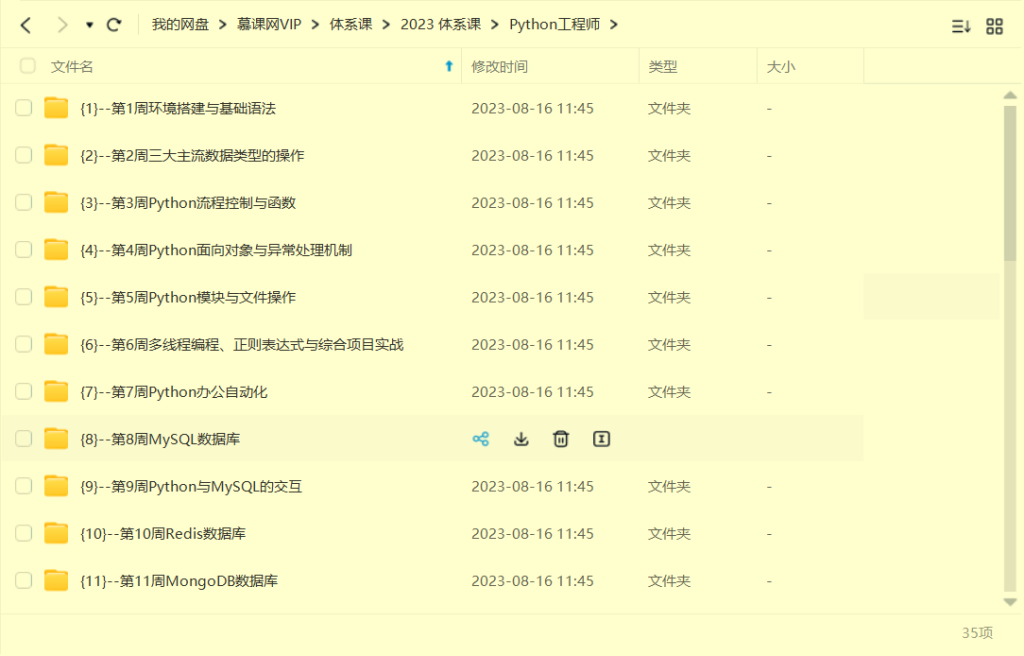Go forward with the right arrow
1024x656 pixels.
62,25
